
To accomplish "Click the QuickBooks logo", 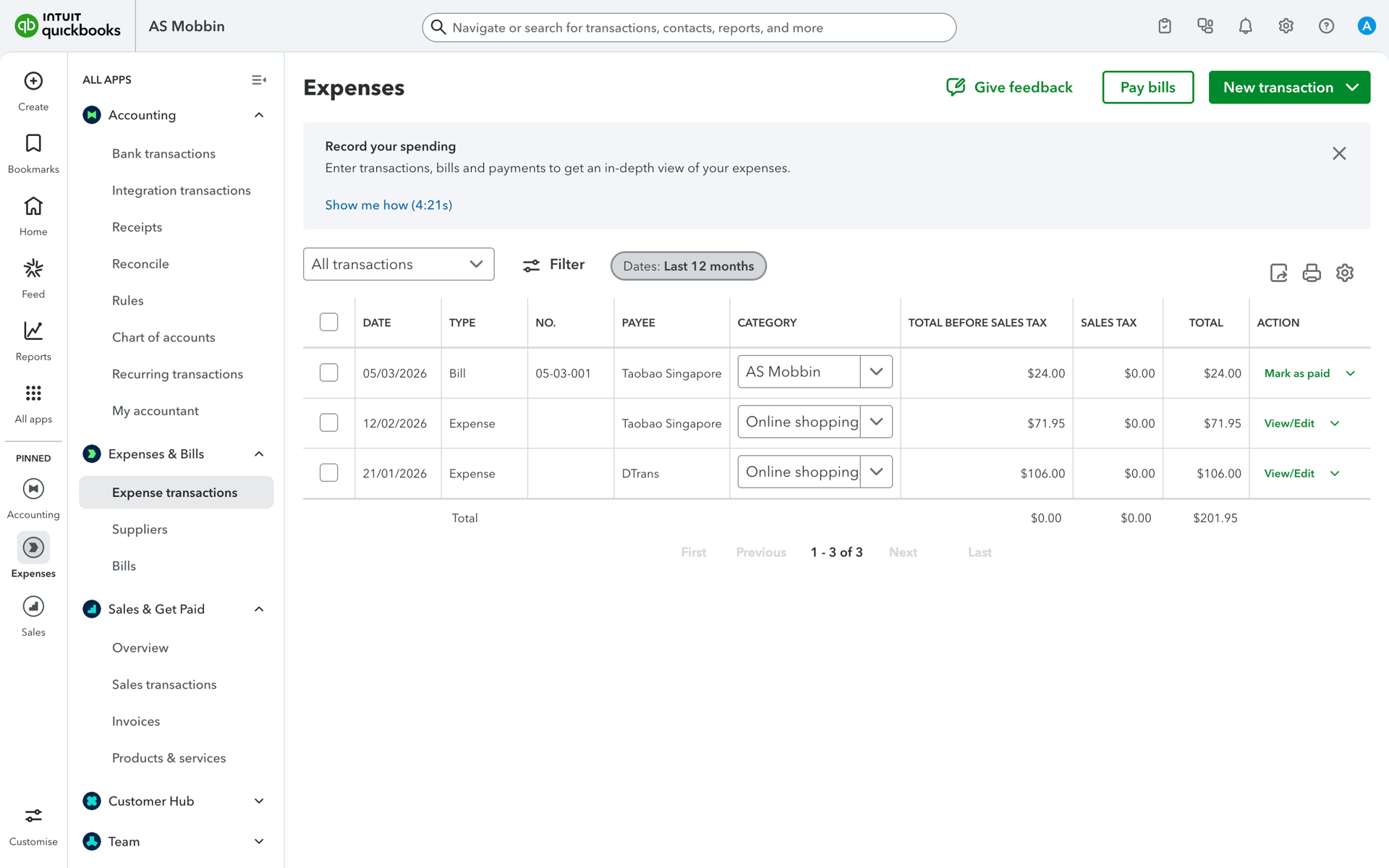I will 67,26.
